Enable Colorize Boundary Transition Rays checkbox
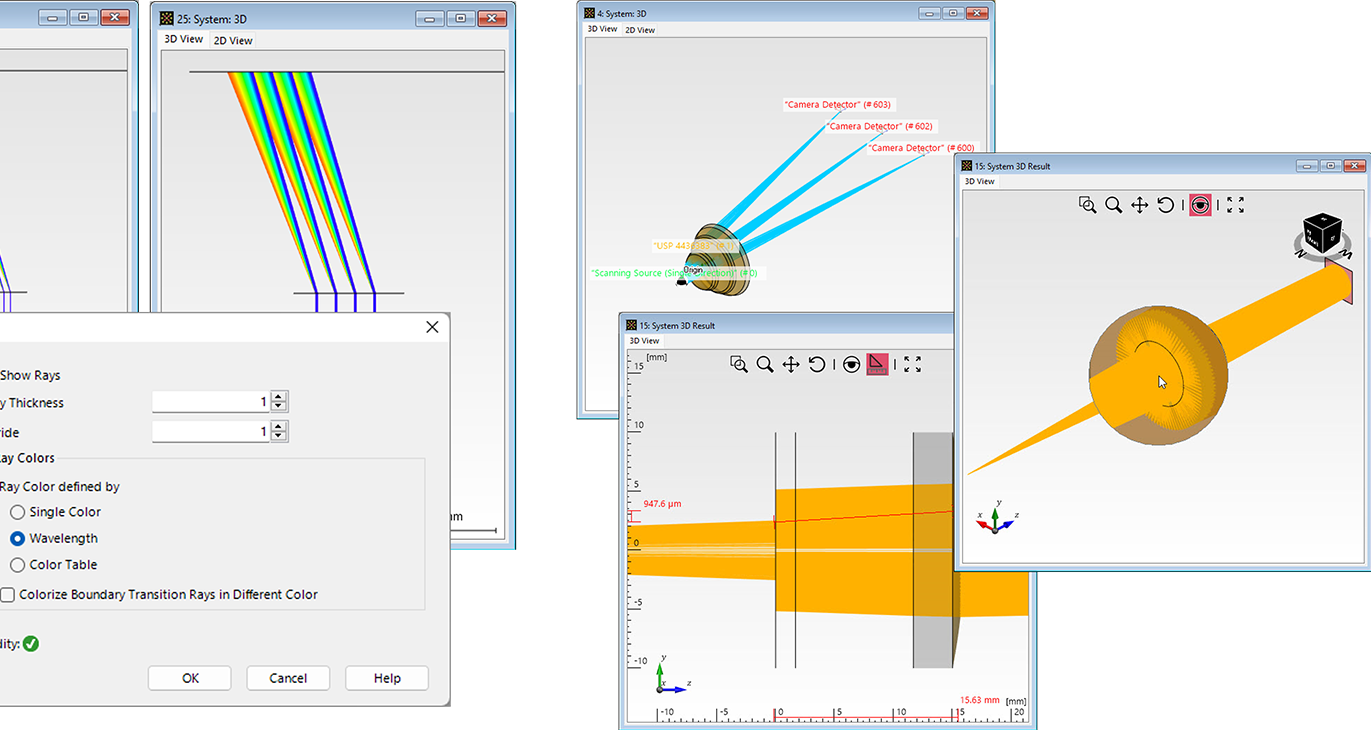1371x730 pixels. point(7,594)
